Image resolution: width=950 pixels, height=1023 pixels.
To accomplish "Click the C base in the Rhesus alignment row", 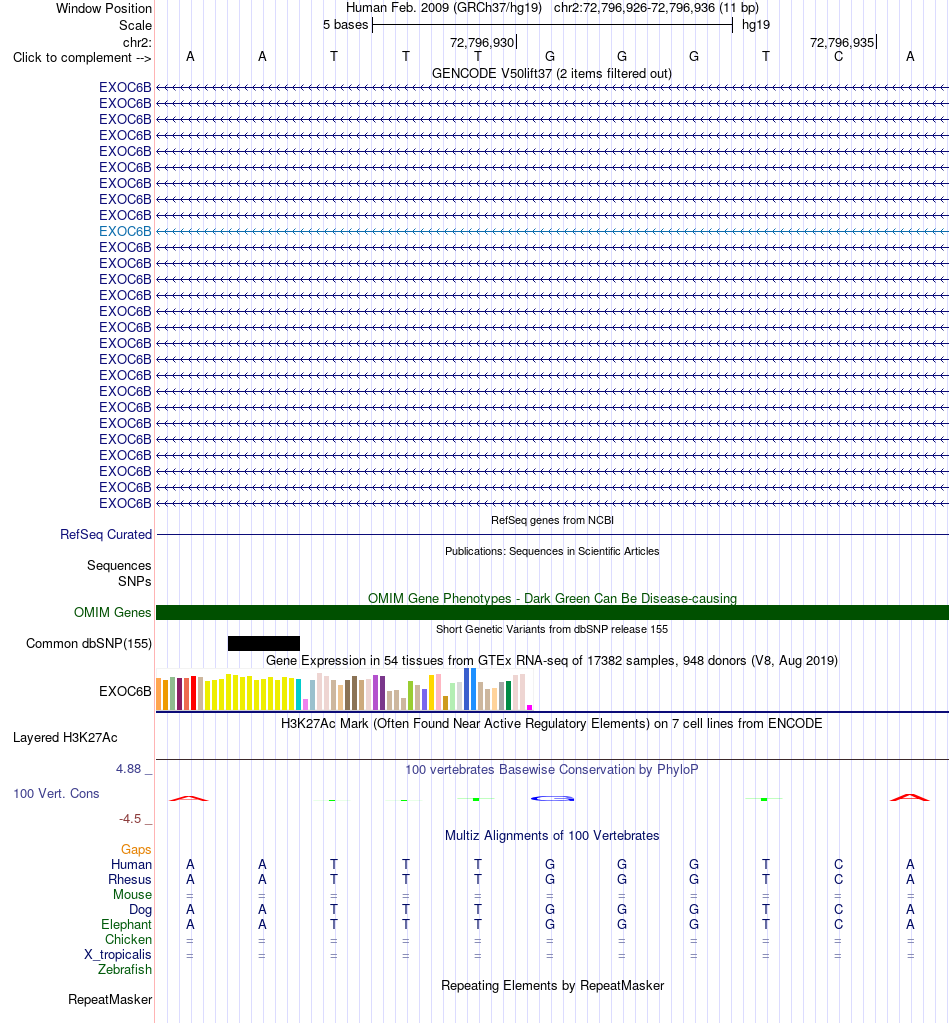I will (838, 879).
